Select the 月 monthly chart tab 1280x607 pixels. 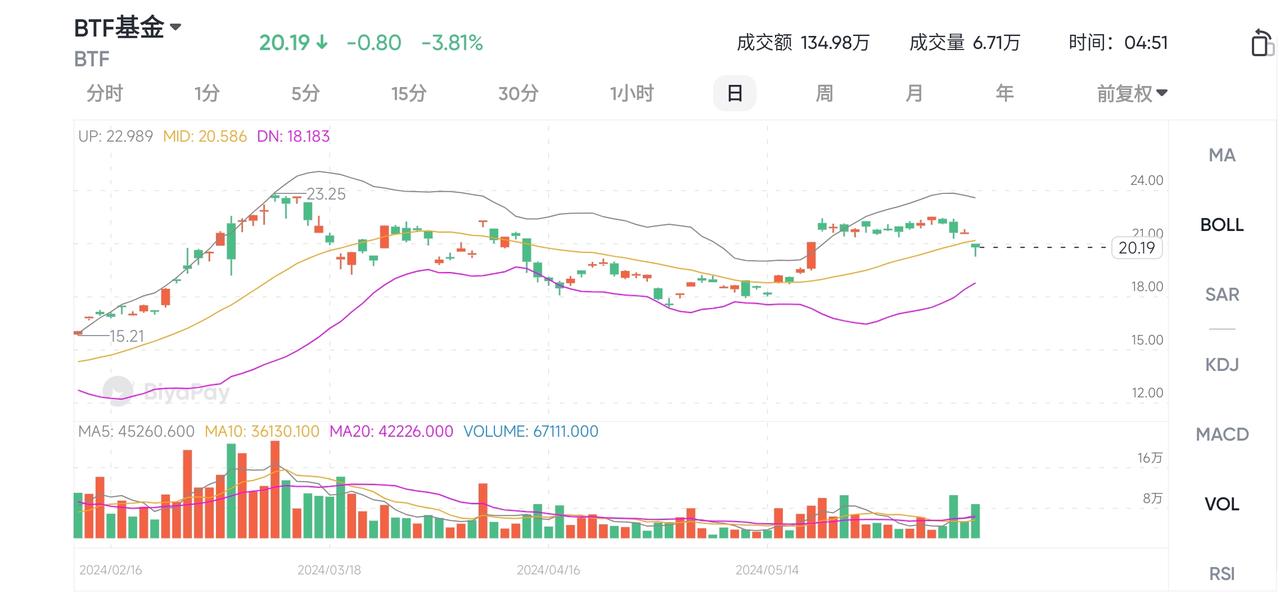click(912, 93)
